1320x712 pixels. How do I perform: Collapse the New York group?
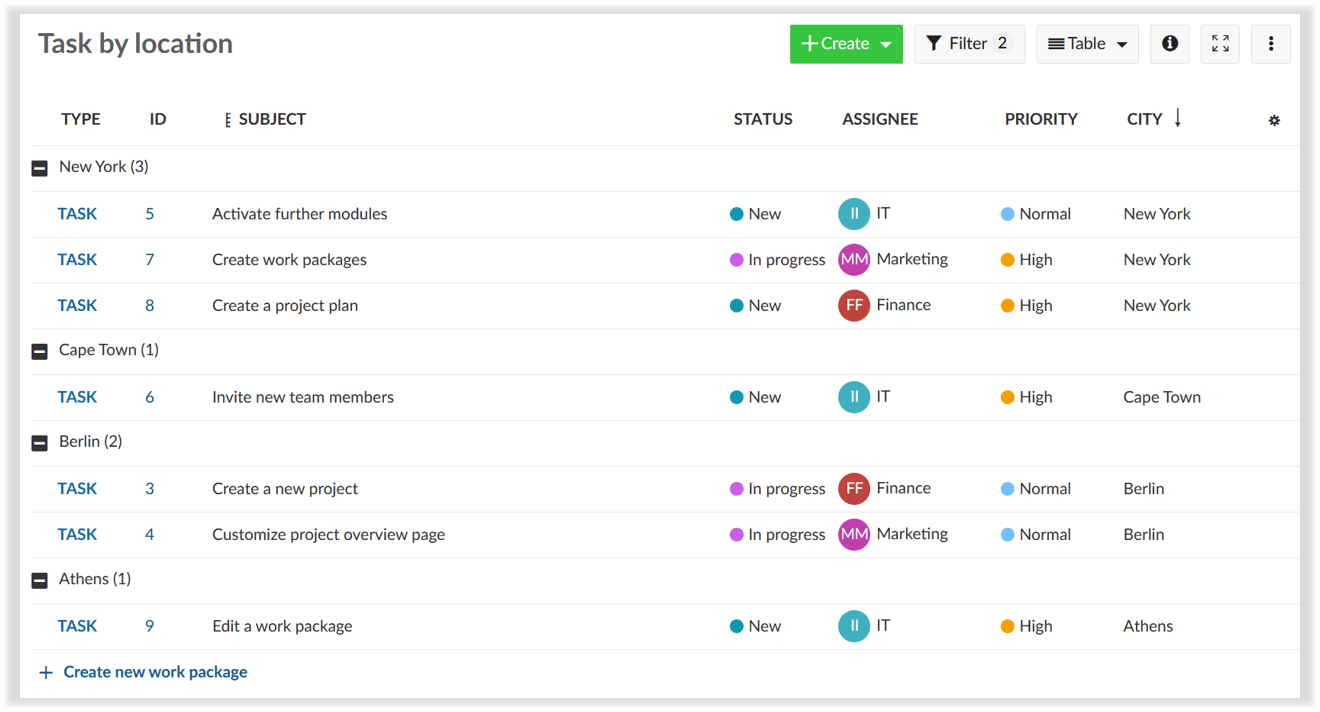click(x=39, y=167)
